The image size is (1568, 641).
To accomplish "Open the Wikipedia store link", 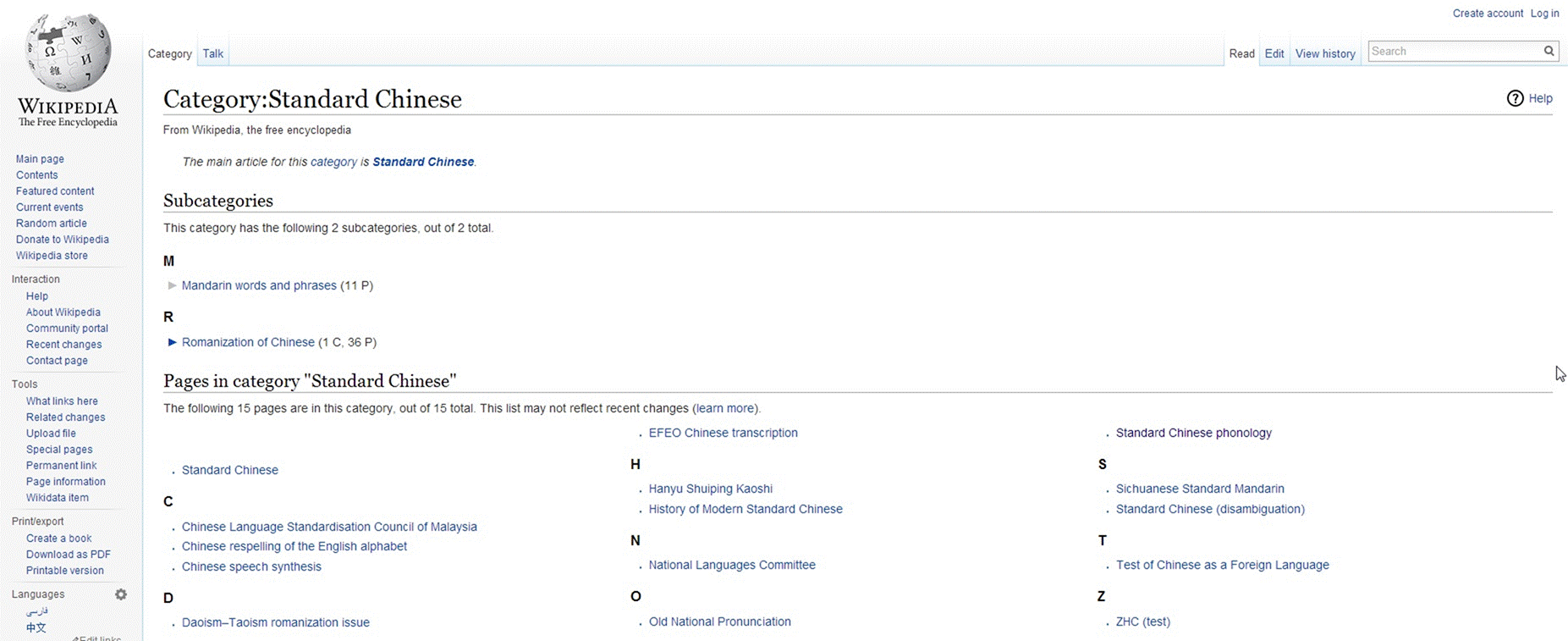I will pos(52,256).
